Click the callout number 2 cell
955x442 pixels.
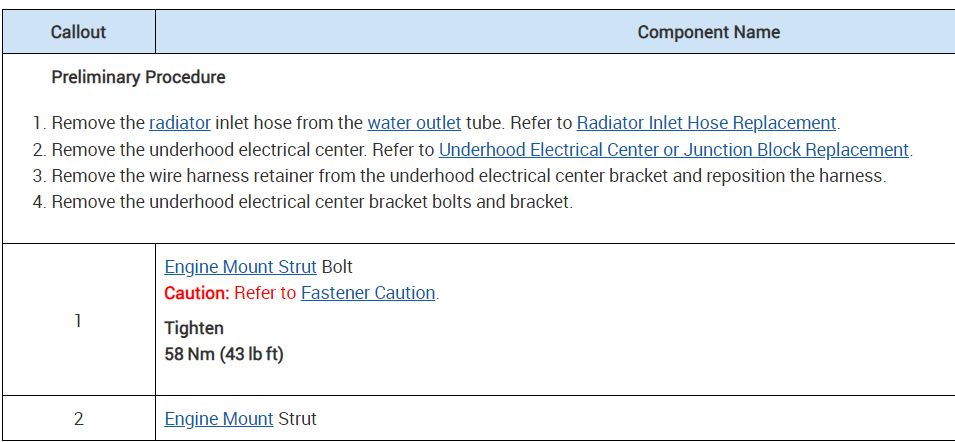[78, 419]
